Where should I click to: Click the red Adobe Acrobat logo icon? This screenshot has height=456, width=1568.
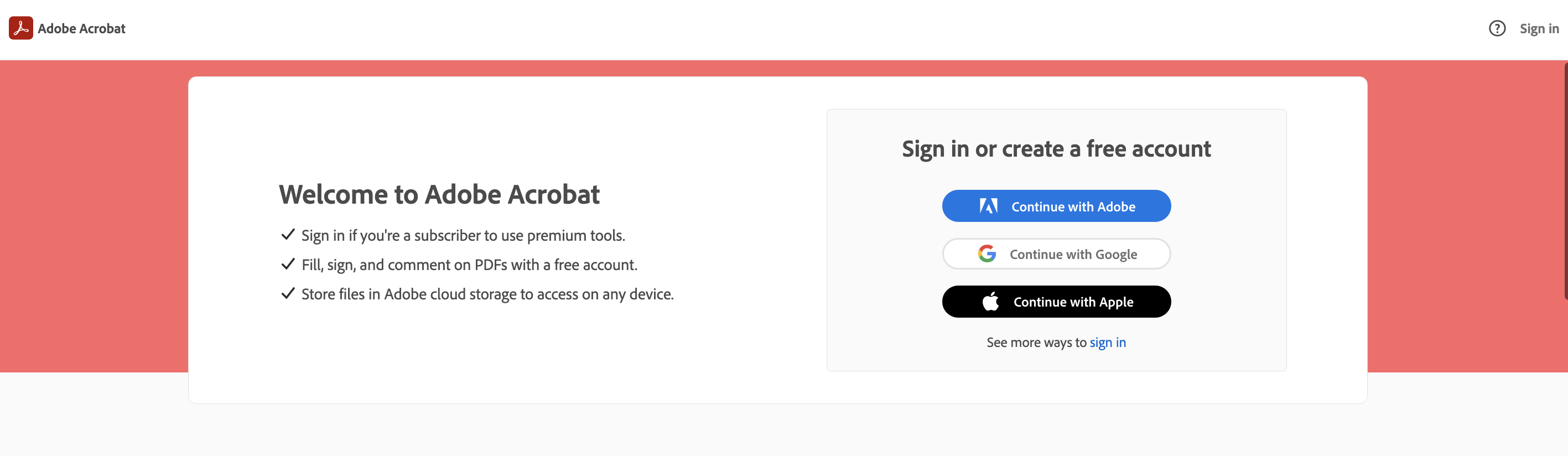click(20, 28)
